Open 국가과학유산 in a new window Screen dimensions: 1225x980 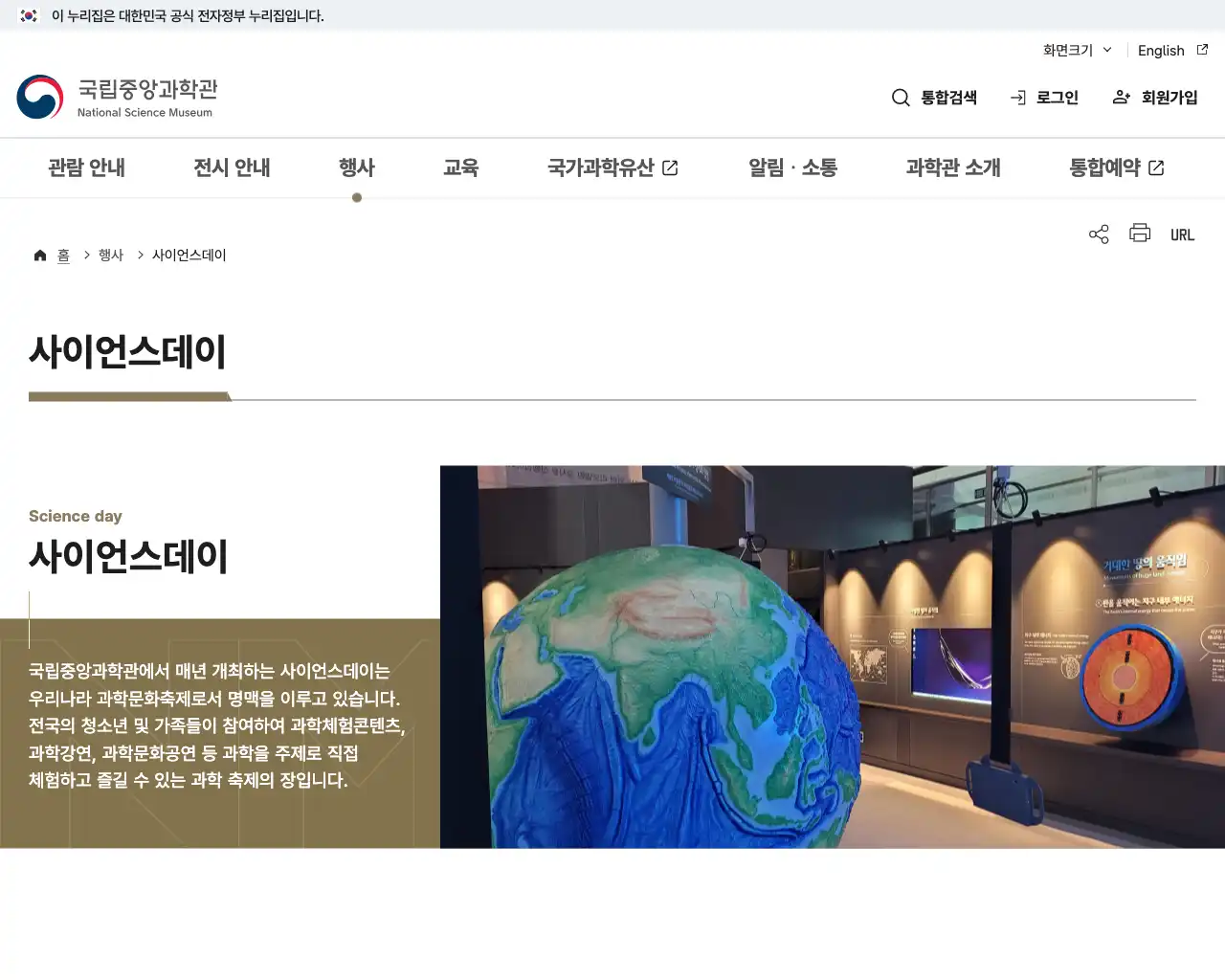[612, 167]
